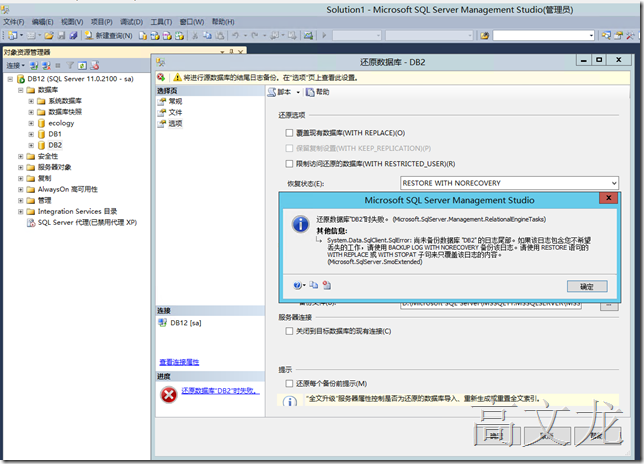Click the 脚本 script button
Screen dimensions: 644x464
[x=280, y=92]
